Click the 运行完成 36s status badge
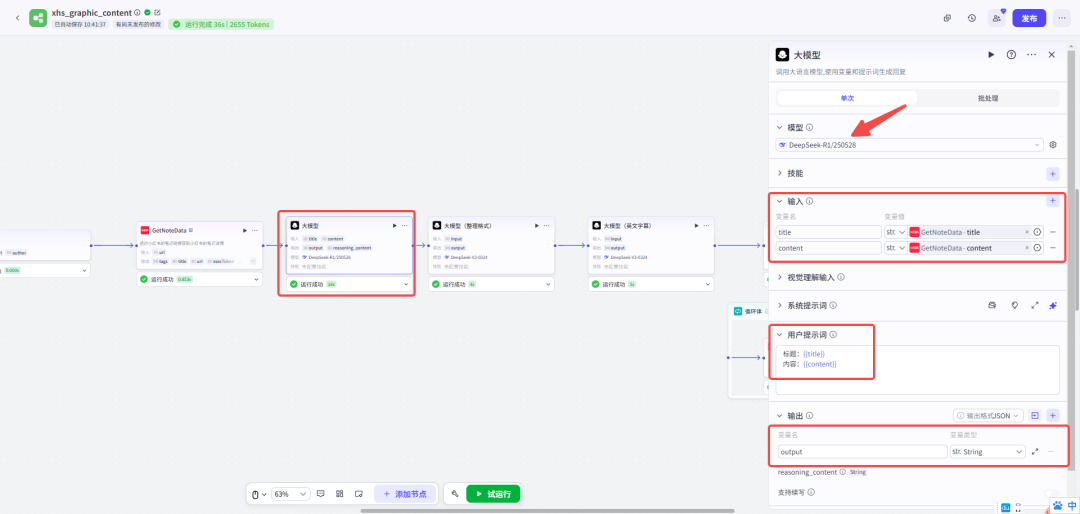Viewport: 1080px width, 514px height. pyautogui.click(x=221, y=24)
